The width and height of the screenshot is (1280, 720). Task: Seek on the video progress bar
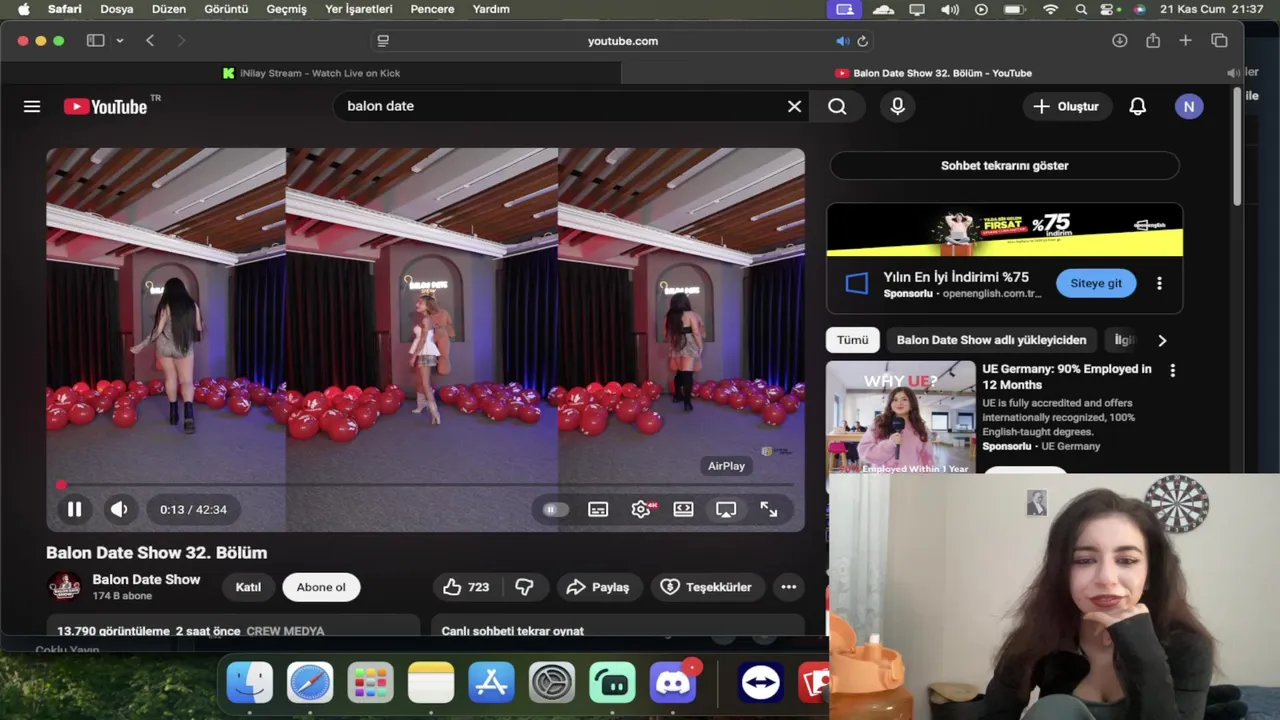click(425, 485)
